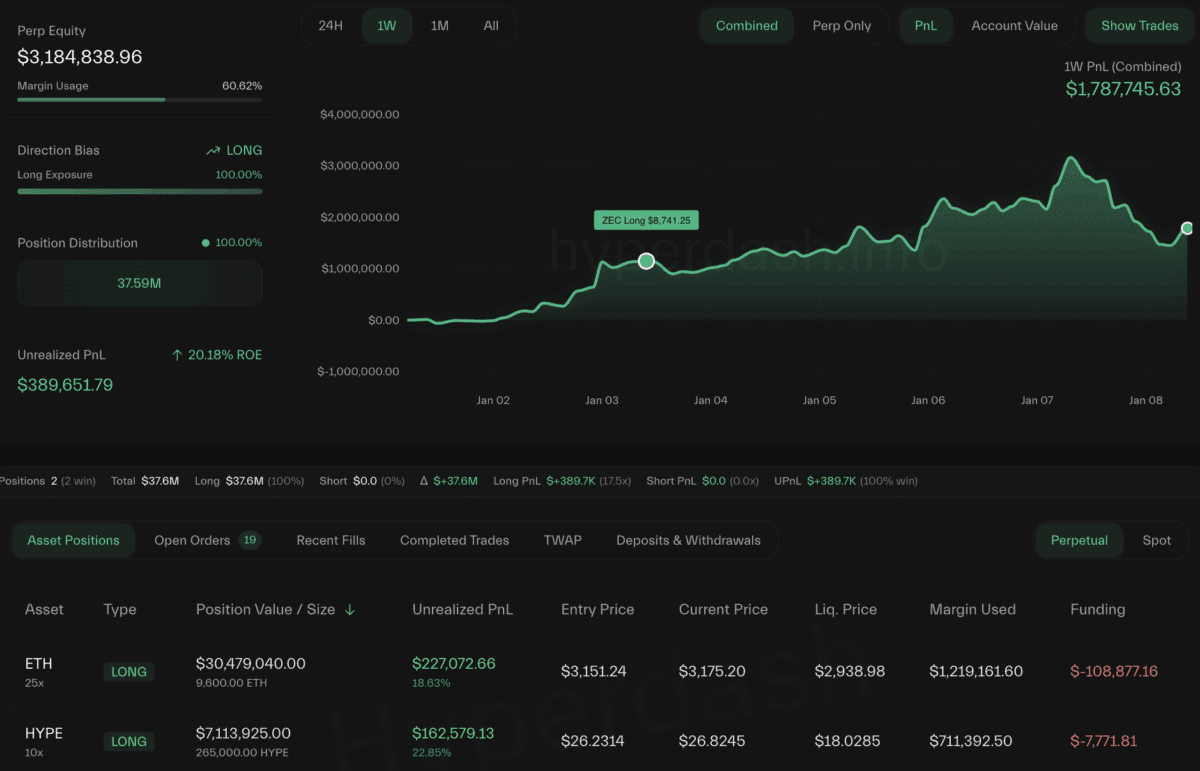Click the ZEC Long trade marker on chart
Viewport: 1200px width, 771px height.
(646, 261)
